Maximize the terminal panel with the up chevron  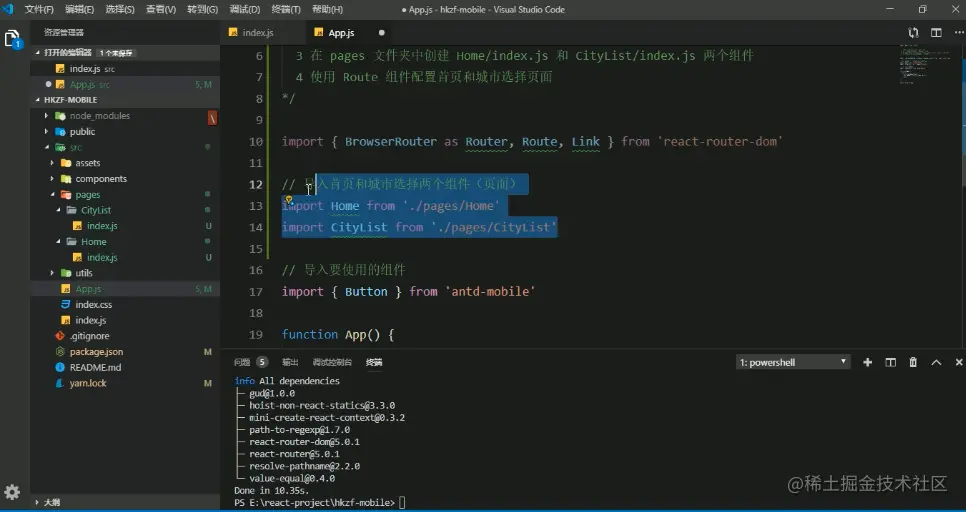click(x=936, y=362)
